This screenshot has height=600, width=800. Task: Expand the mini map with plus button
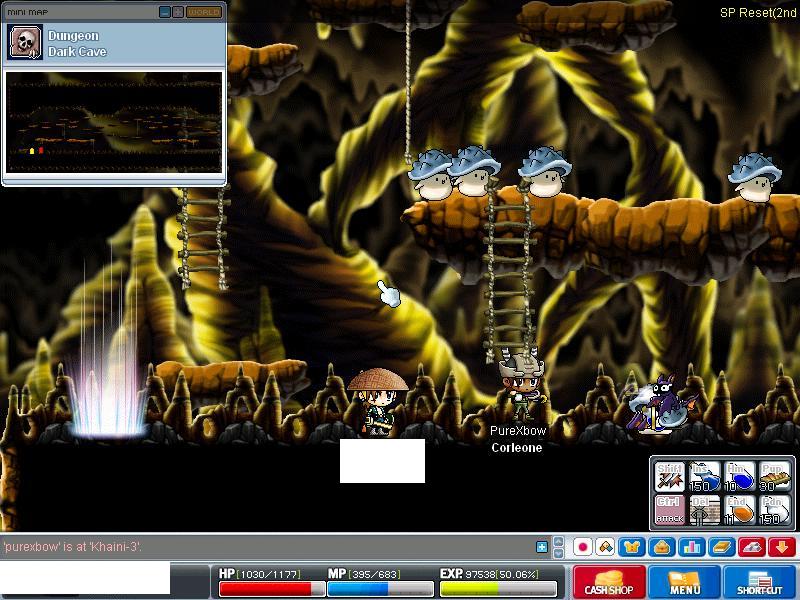pyautogui.click(x=178, y=12)
